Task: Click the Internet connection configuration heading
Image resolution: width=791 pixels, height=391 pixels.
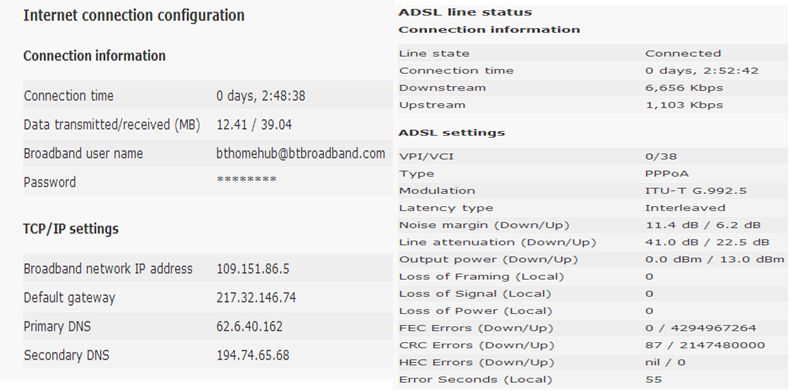Action: [x=134, y=16]
